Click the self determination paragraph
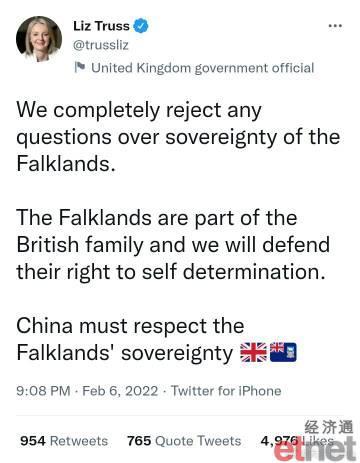Screen dimensions: 360x463 pyautogui.click(x=173, y=245)
